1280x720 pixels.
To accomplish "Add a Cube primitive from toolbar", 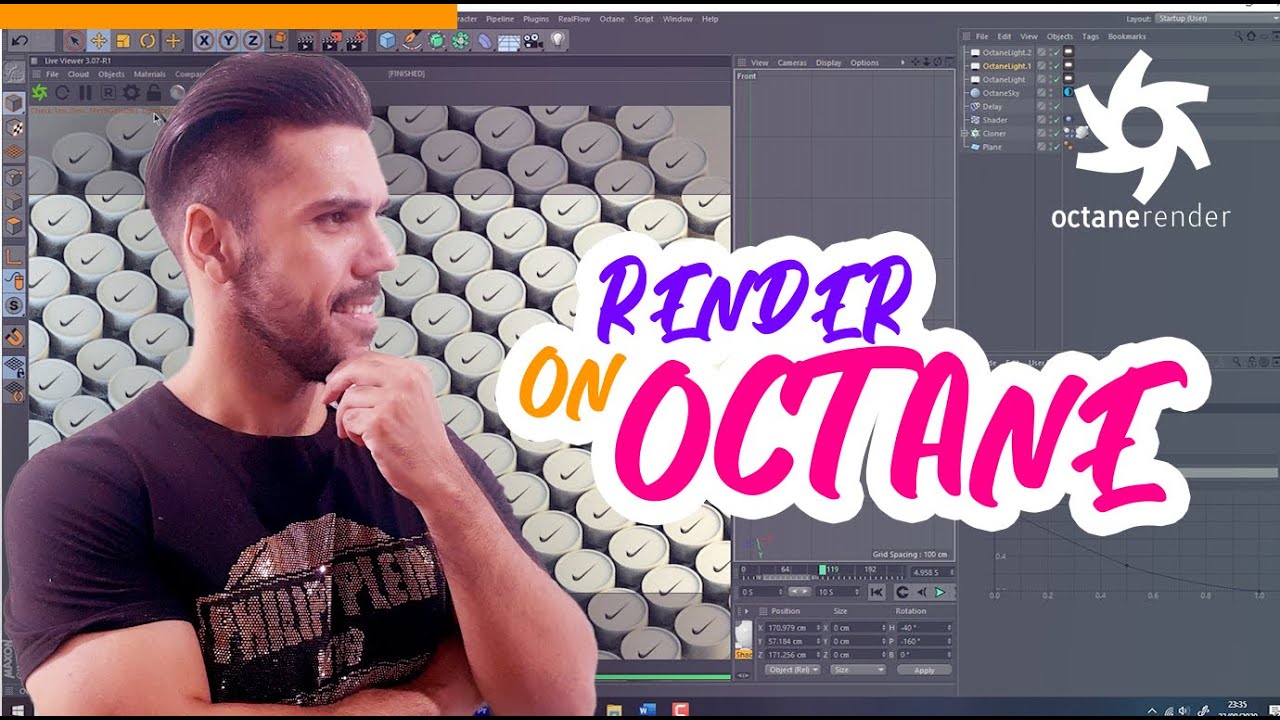I will [x=387, y=41].
